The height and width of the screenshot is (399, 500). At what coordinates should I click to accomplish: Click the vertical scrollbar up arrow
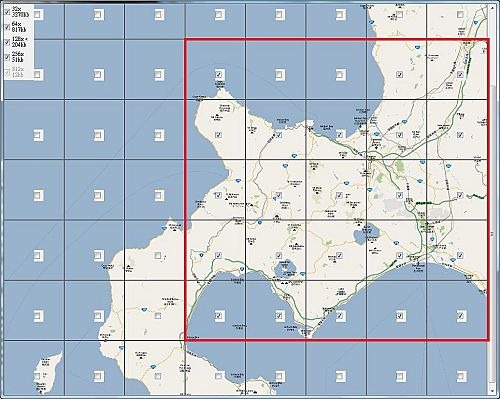(x=493, y=7)
